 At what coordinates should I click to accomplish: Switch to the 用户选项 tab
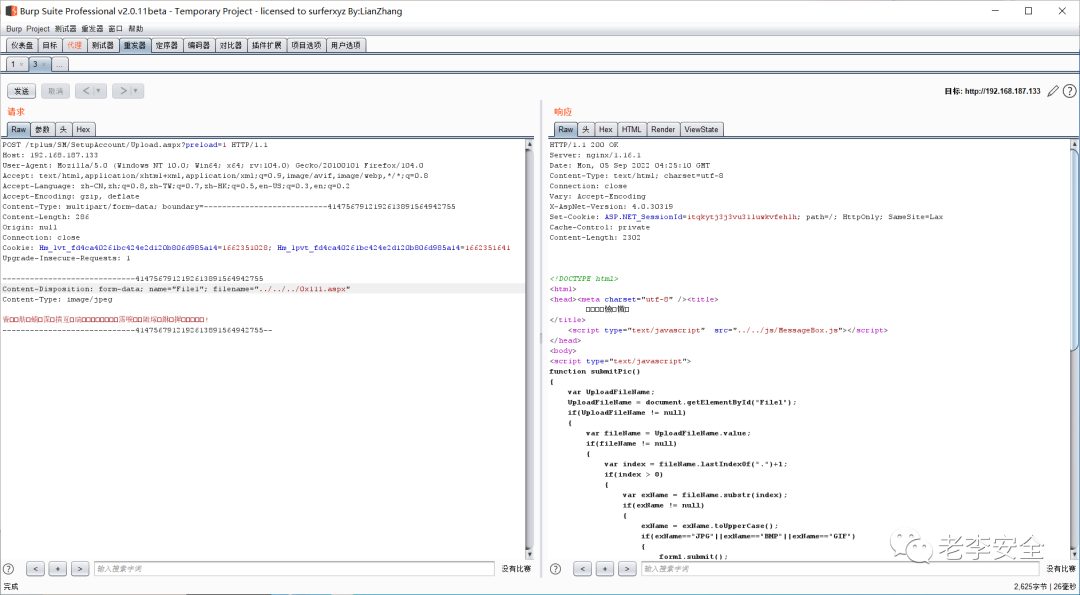click(x=346, y=45)
